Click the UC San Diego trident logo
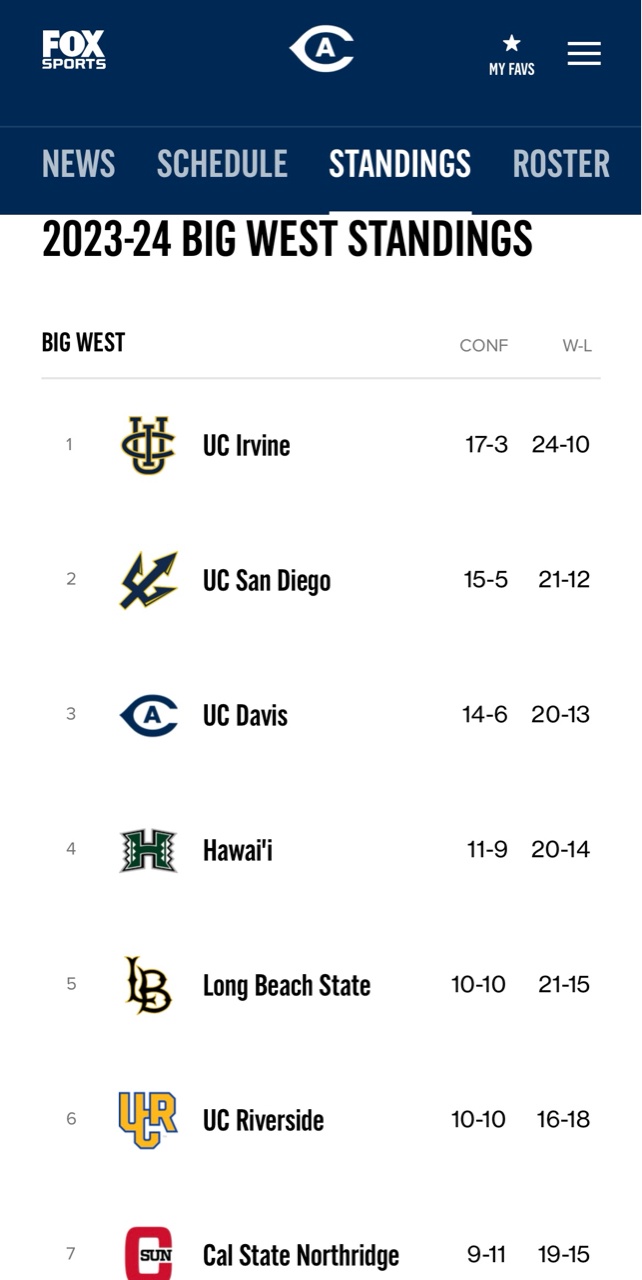The width and height of the screenshot is (642, 1280). (148, 580)
